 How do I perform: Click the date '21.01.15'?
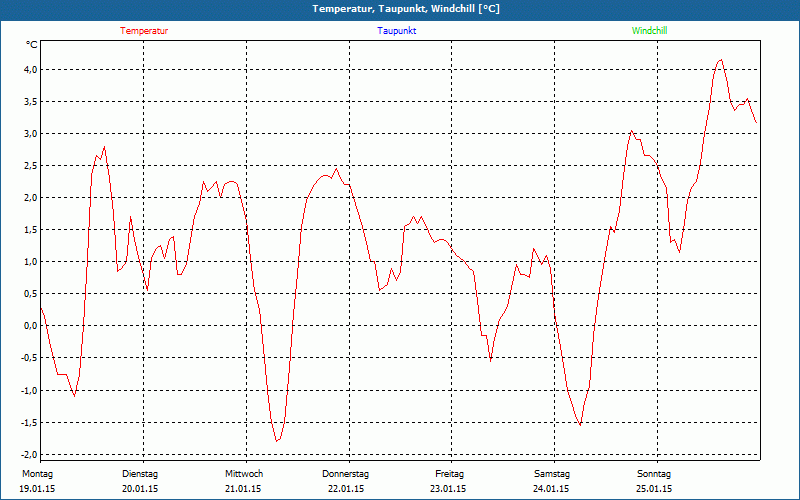click(x=243, y=489)
